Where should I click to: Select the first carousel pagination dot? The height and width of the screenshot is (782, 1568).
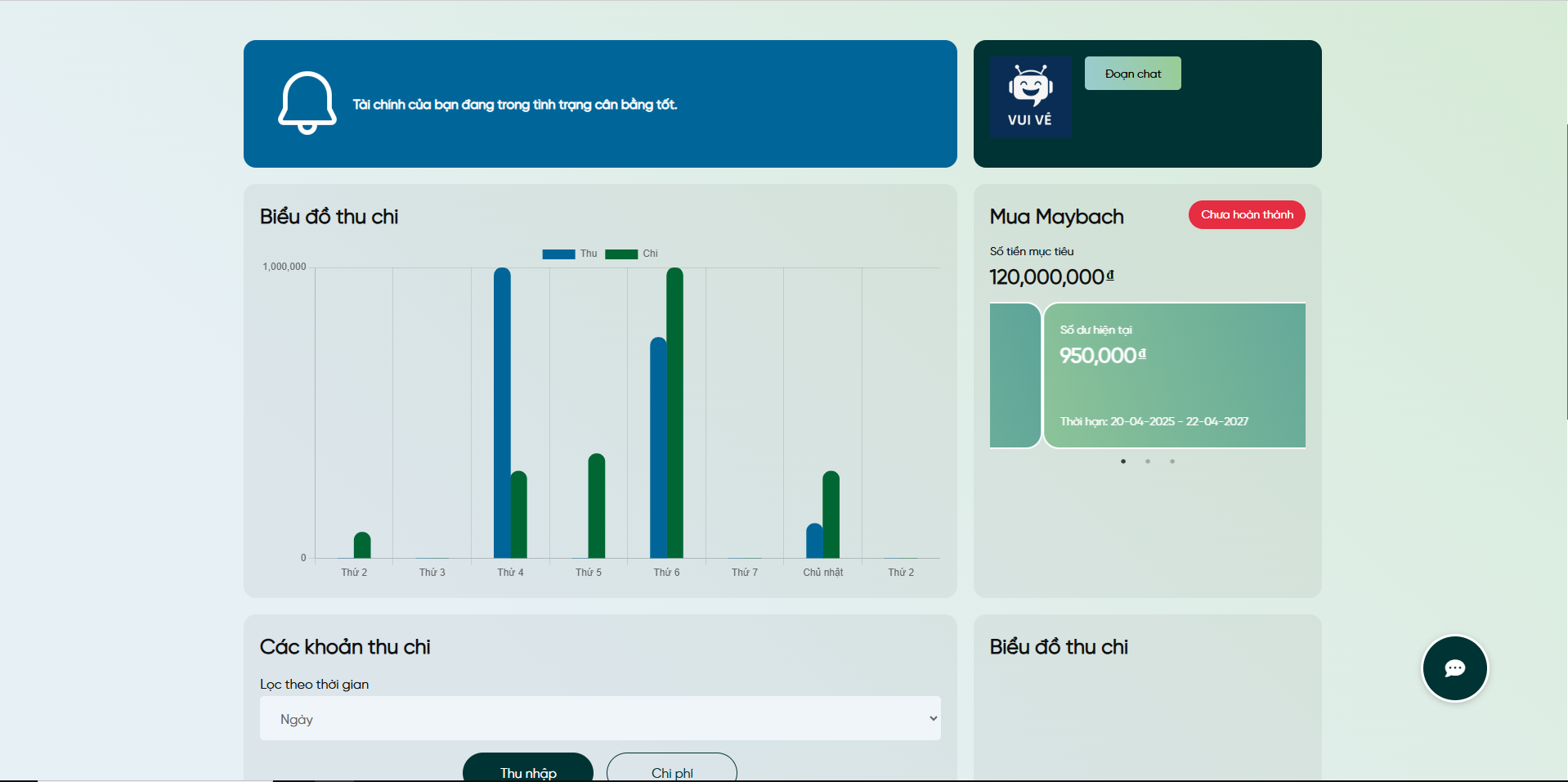pyautogui.click(x=1123, y=461)
